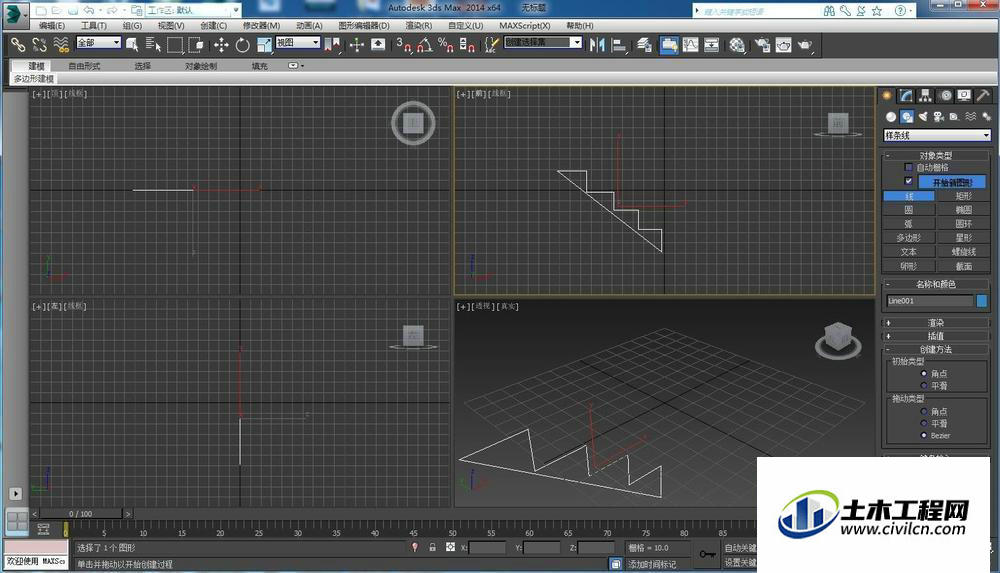
Task: Open the 样条线 shape category dropdown
Action: click(x=936, y=135)
